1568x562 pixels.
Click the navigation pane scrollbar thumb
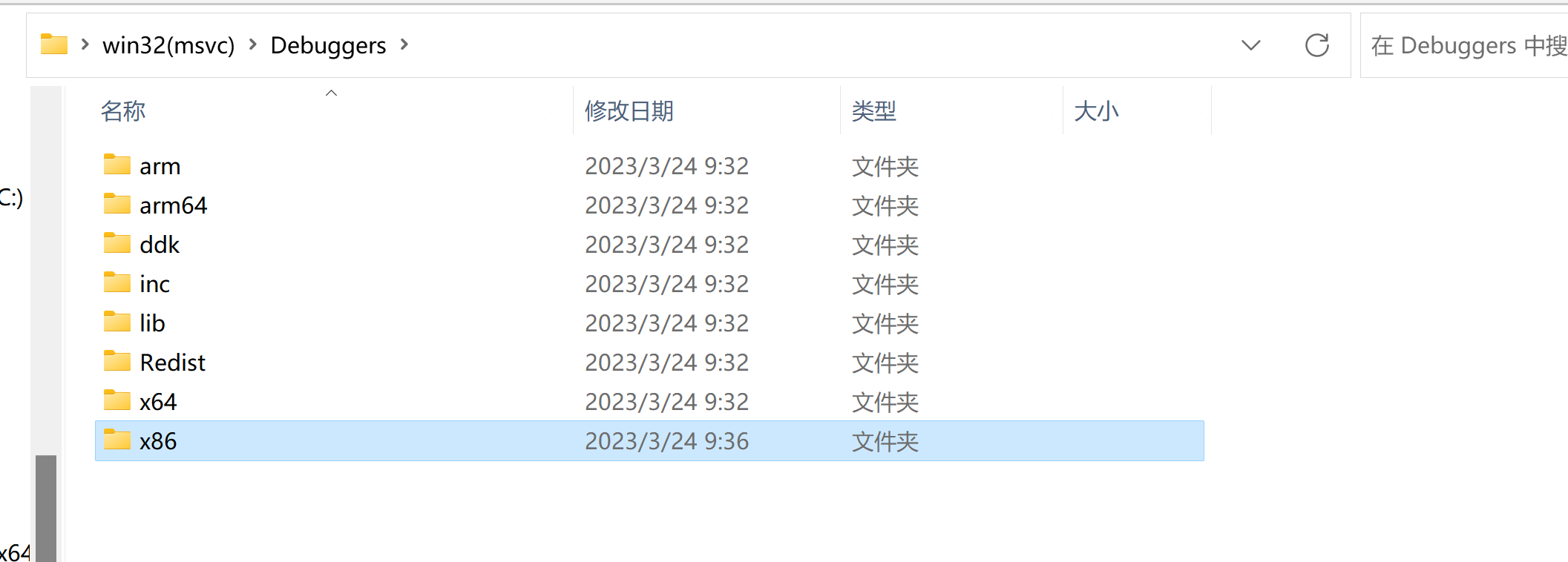46,509
